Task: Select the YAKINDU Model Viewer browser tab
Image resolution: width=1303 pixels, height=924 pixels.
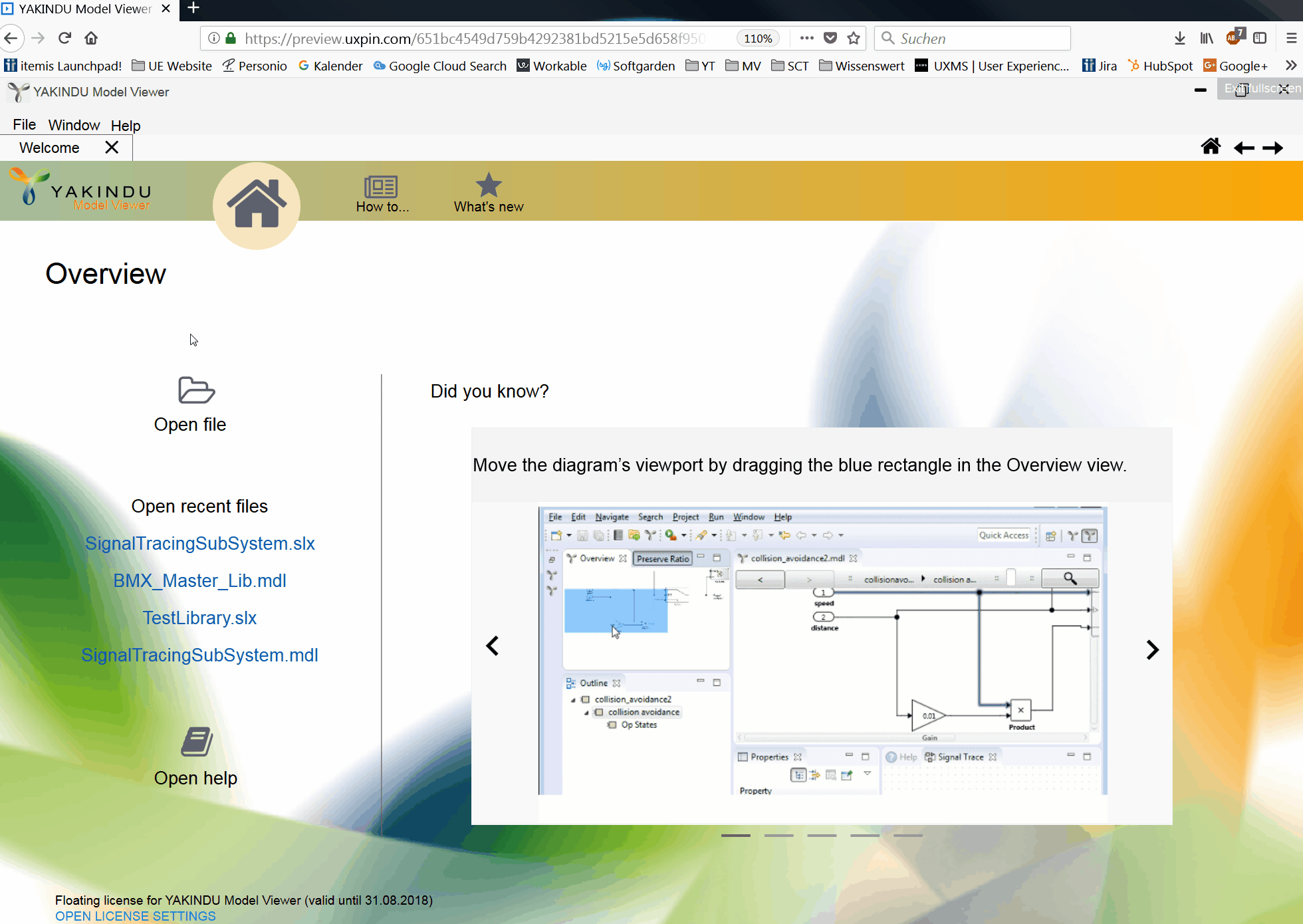Action: (85, 9)
